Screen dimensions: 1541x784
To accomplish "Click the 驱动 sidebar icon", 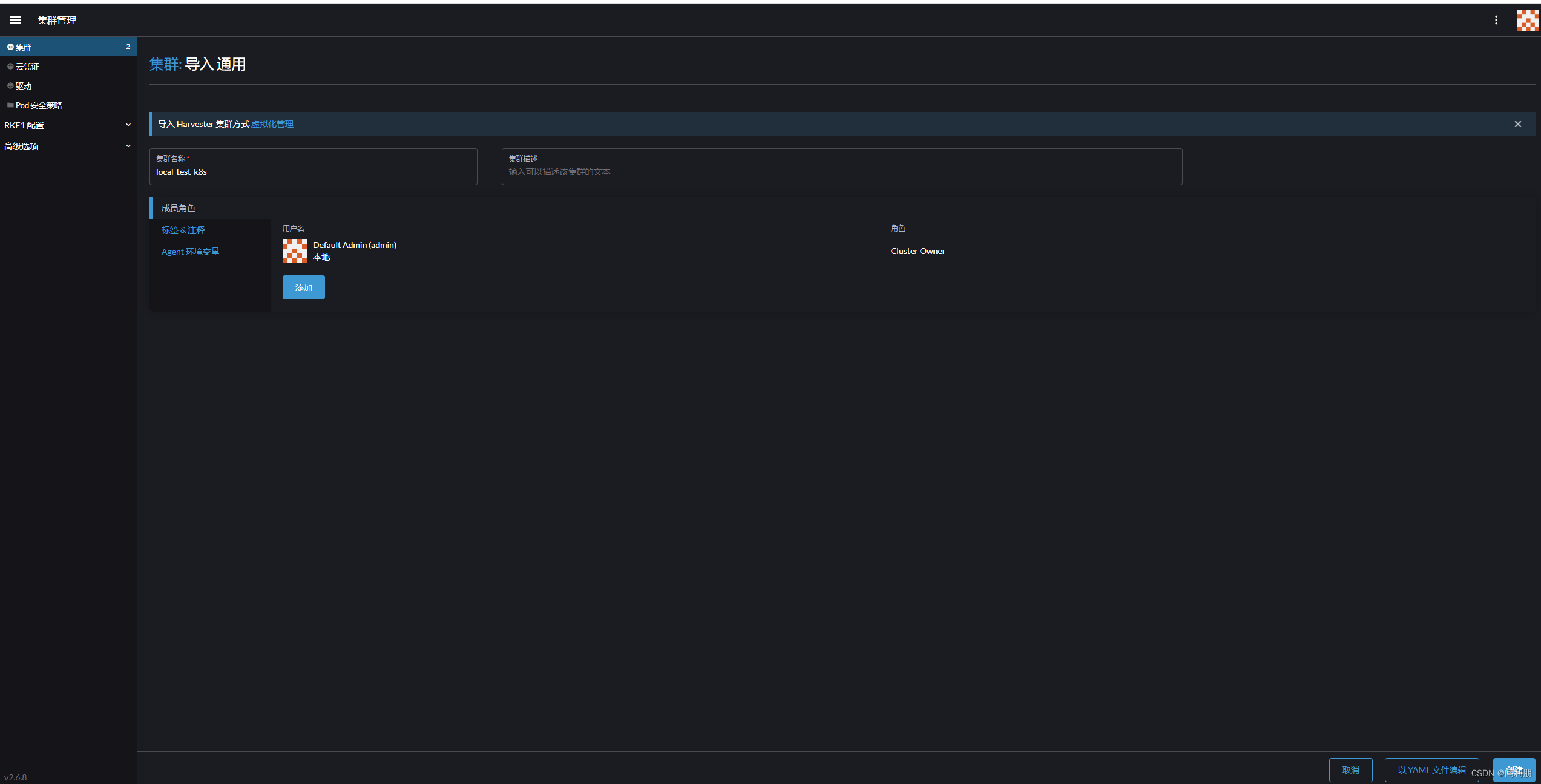I will (x=10, y=86).
